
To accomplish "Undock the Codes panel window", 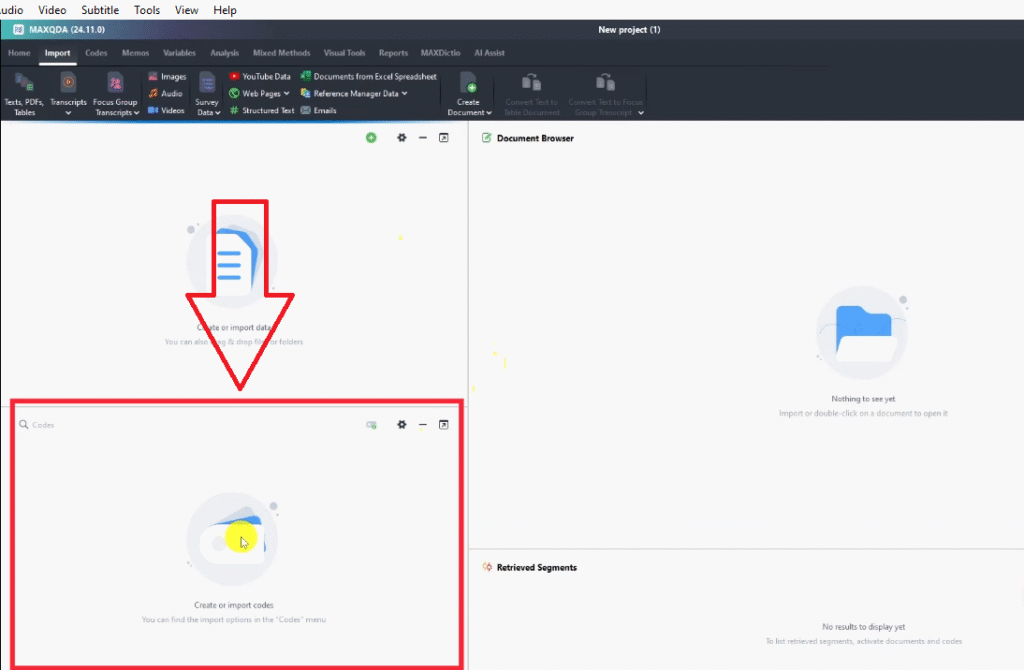I will pyautogui.click(x=444, y=425).
